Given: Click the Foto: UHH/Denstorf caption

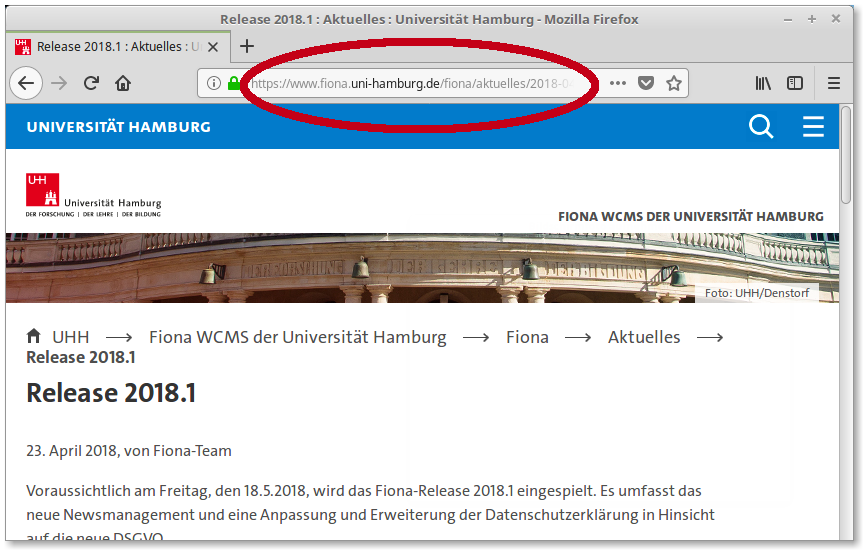Looking at the screenshot, I should (x=757, y=293).
